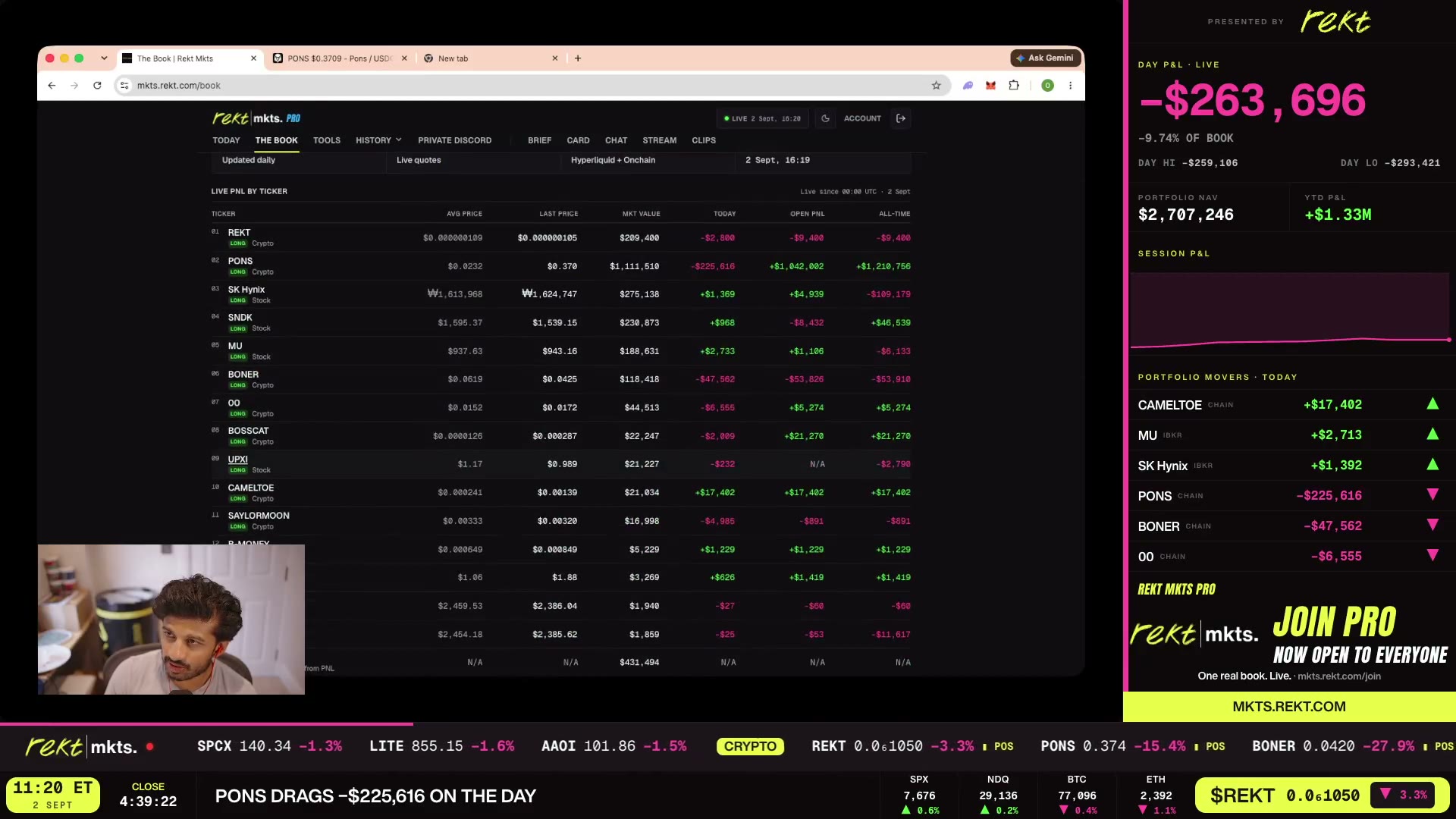The width and height of the screenshot is (1456, 819).
Task: Open the Brief page link
Action: click(x=539, y=140)
